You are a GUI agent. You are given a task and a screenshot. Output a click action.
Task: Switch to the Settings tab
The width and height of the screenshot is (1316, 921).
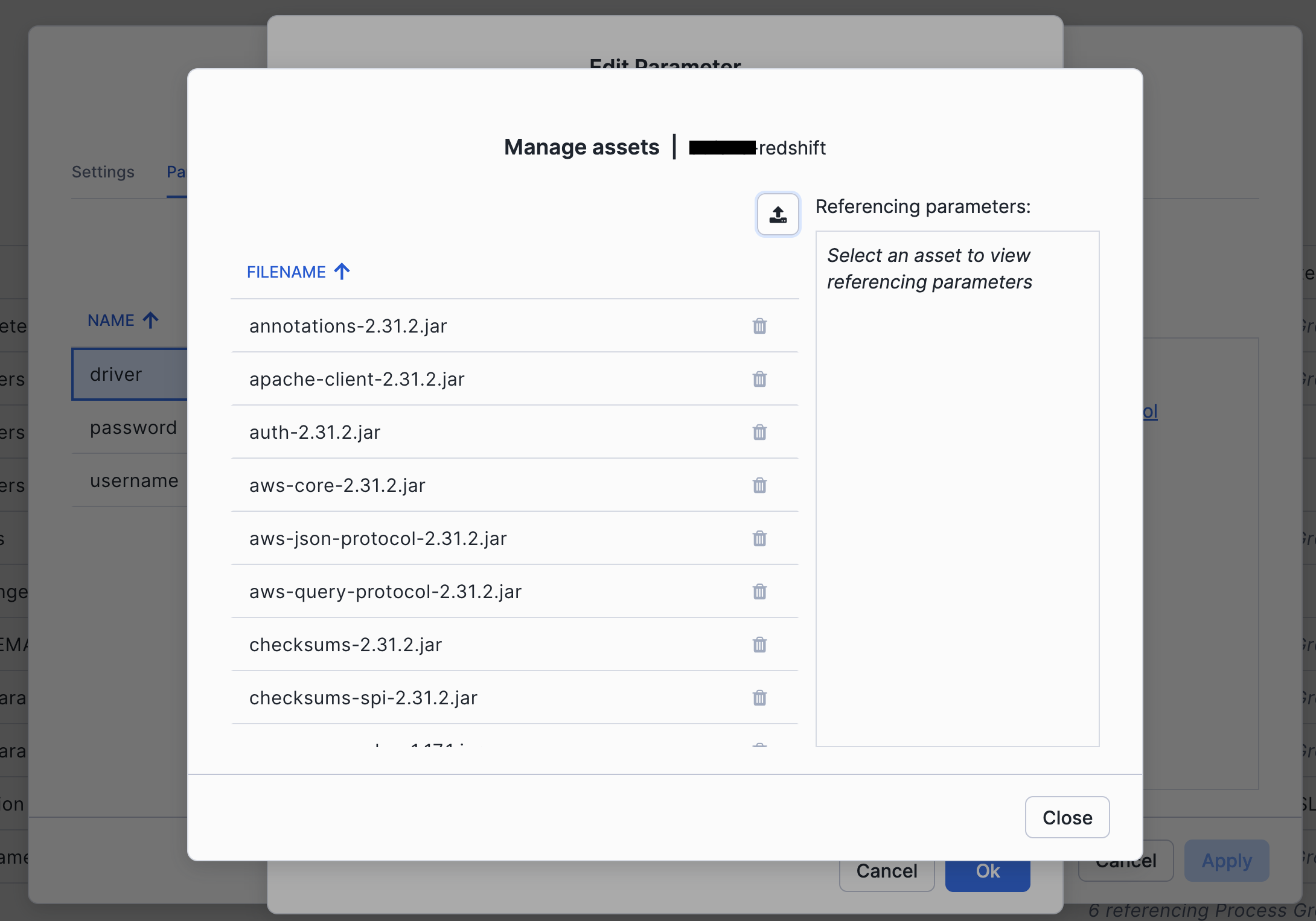tap(103, 172)
